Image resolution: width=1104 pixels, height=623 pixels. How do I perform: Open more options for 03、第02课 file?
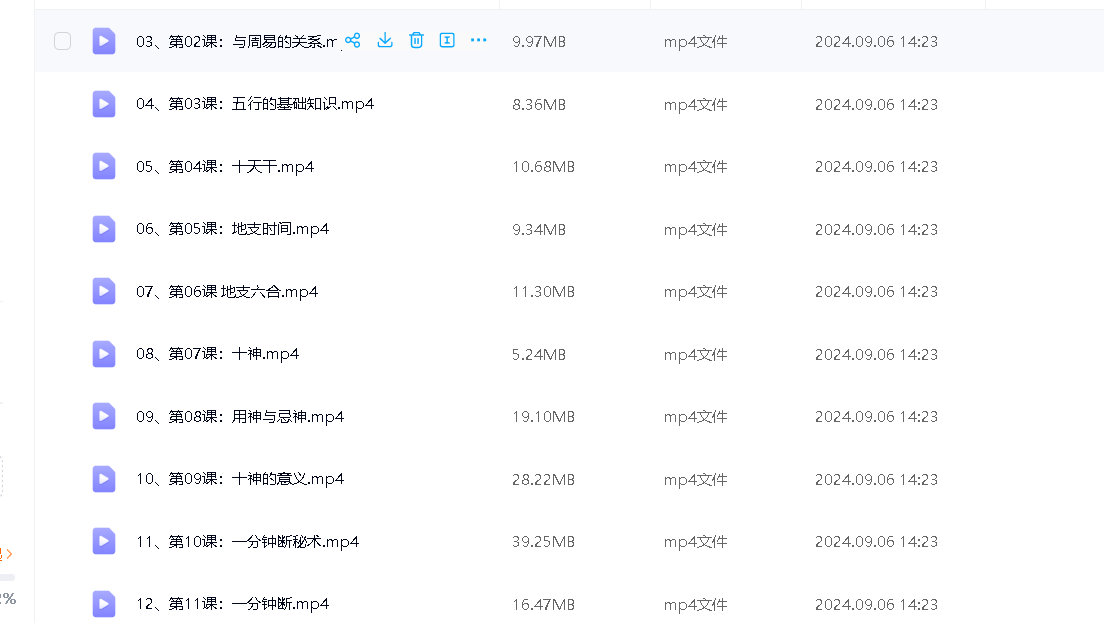(478, 40)
